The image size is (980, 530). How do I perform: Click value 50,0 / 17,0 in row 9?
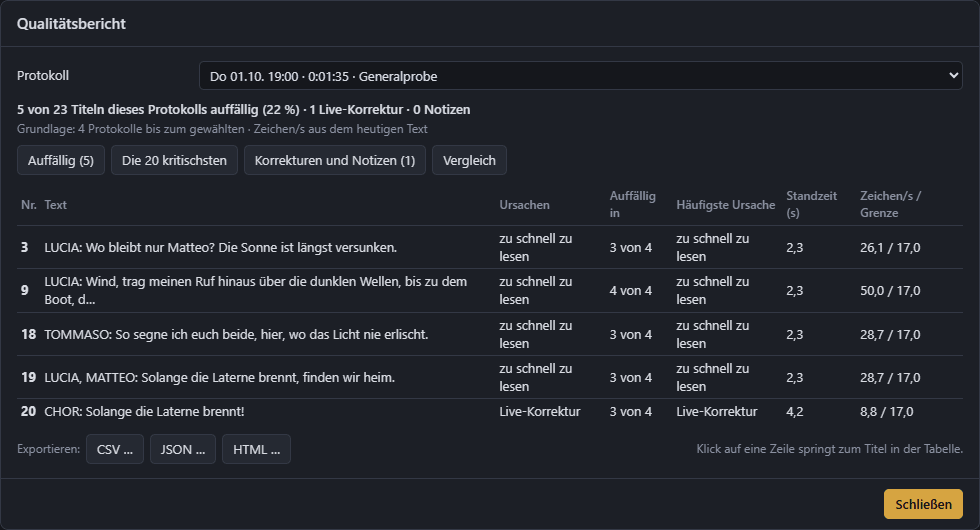pyautogui.click(x=890, y=291)
